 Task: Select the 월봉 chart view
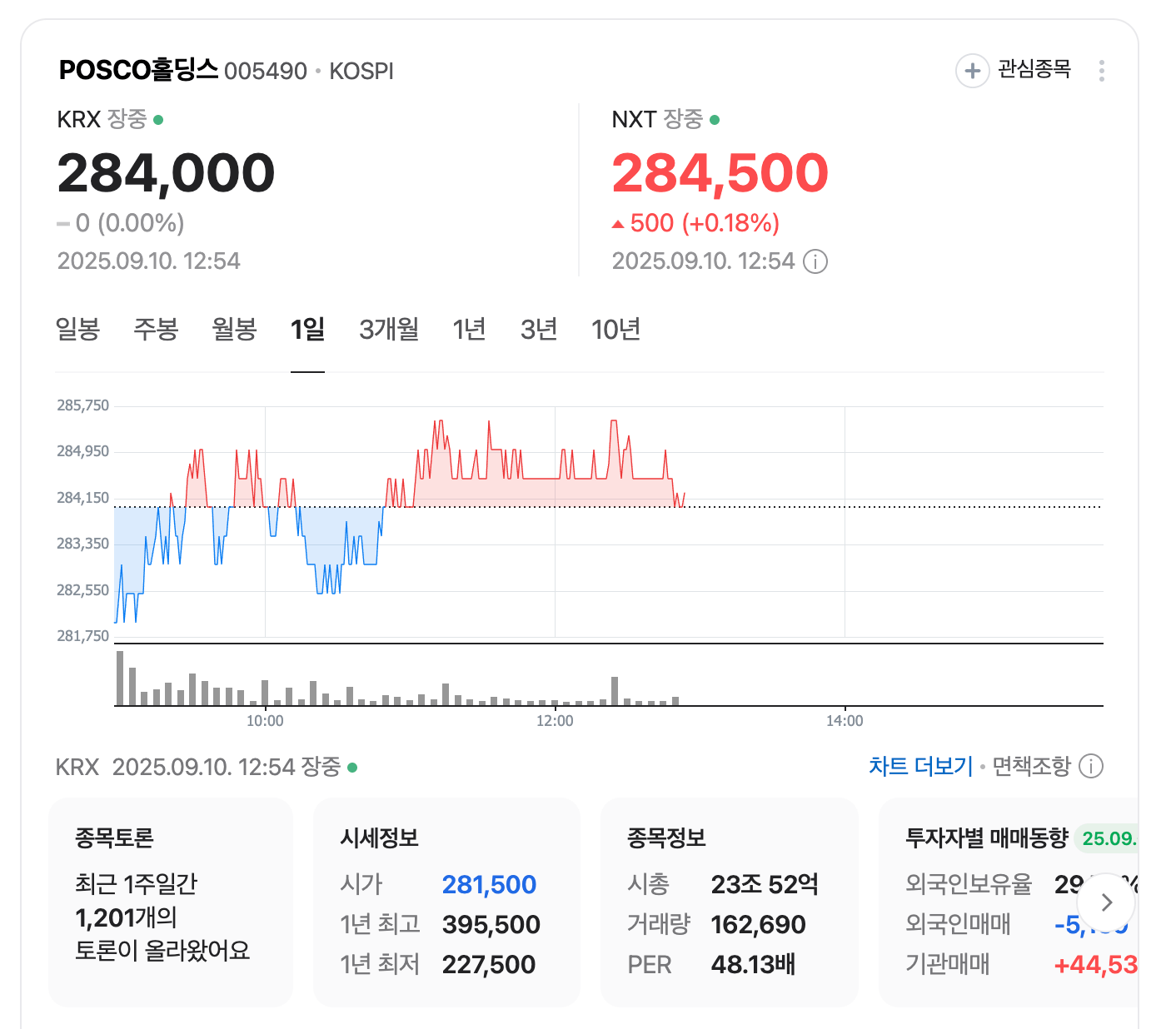[234, 330]
